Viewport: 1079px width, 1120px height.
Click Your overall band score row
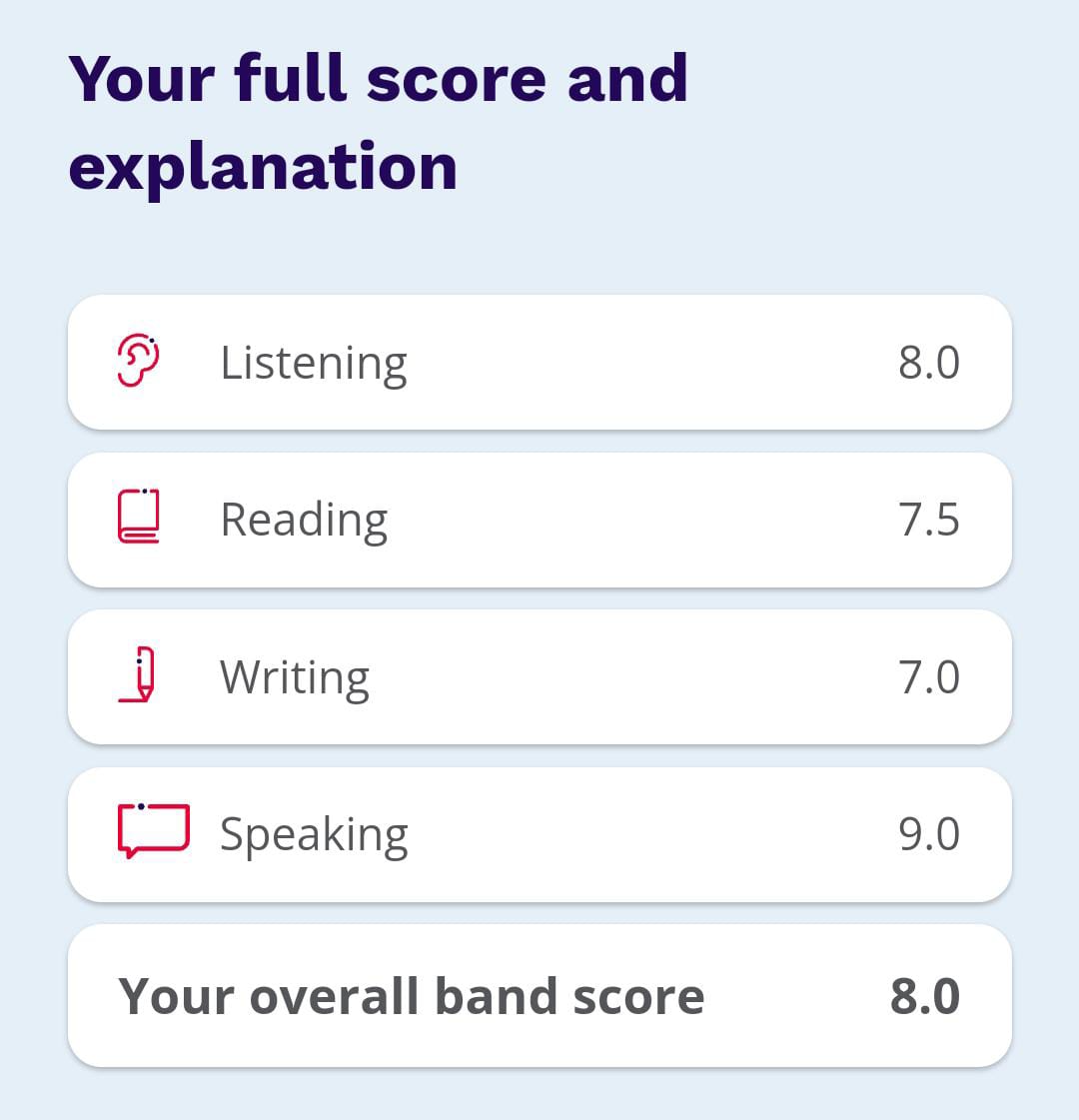point(539,994)
